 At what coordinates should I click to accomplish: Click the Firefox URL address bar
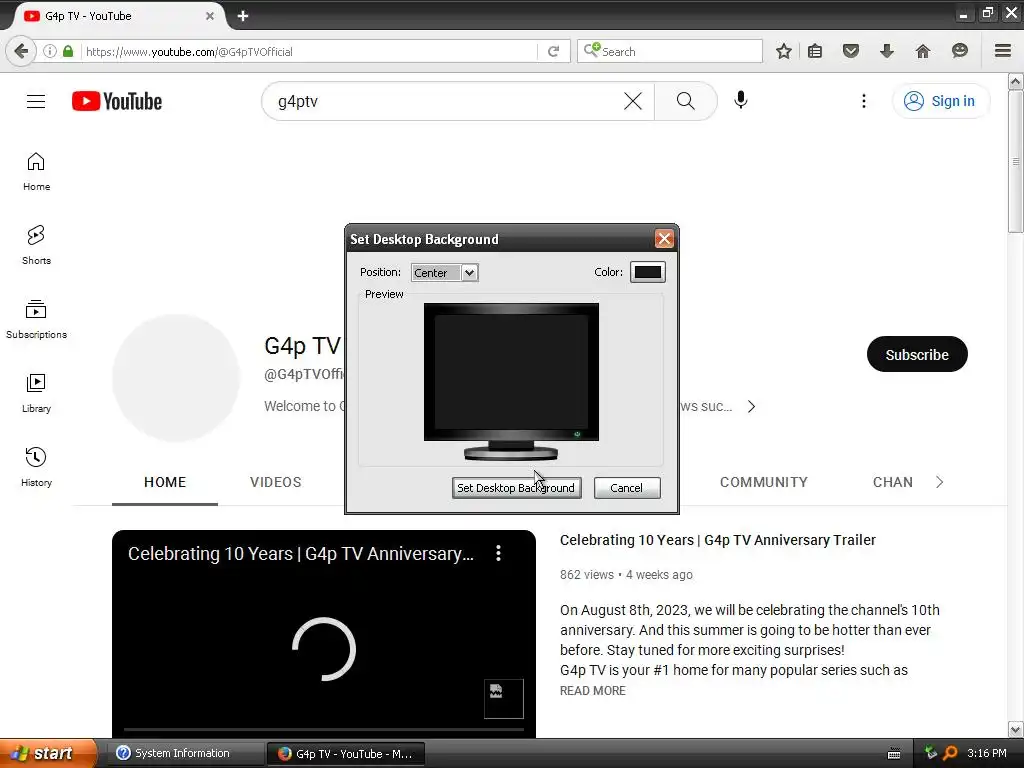[308, 51]
